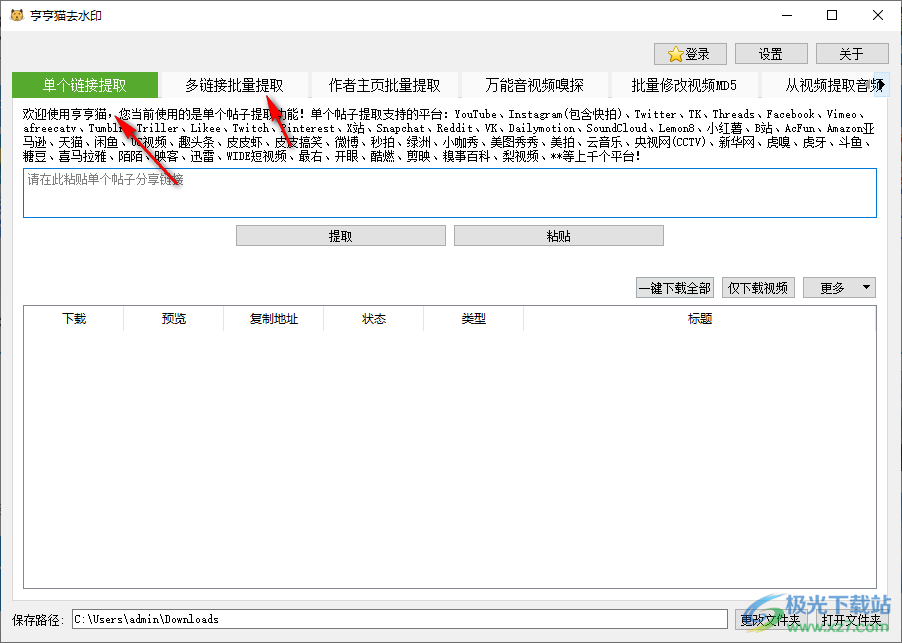902x643 pixels.
Task: Switch to the 单个链接提取 tab
Action: (85, 85)
